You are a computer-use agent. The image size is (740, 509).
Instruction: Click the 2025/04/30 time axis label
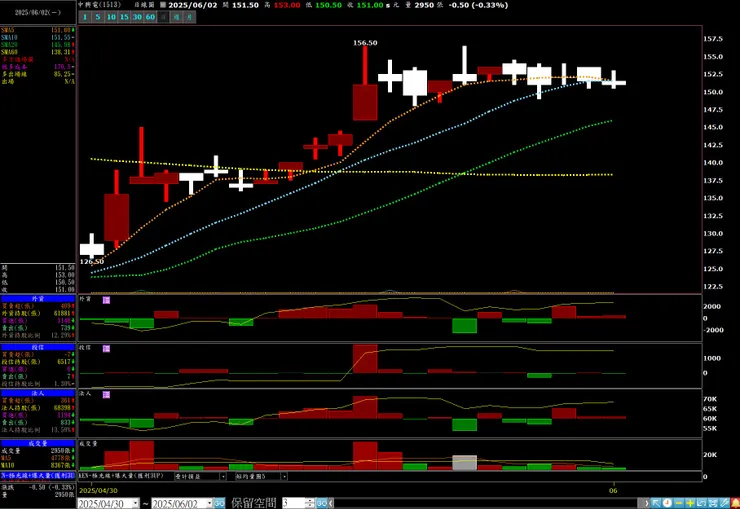98,491
